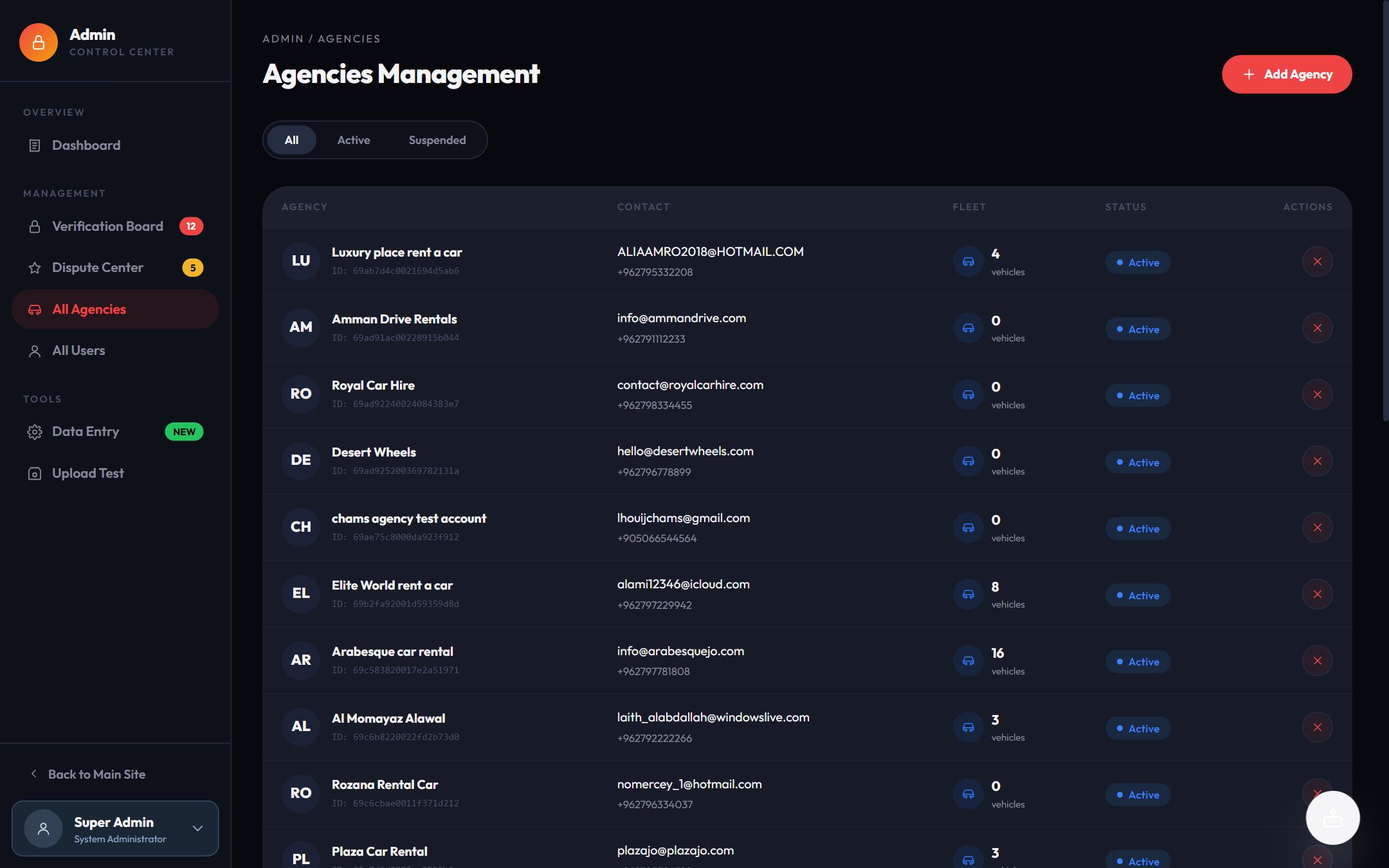
Task: Click the Back to Main Site link
Action: [x=96, y=775]
